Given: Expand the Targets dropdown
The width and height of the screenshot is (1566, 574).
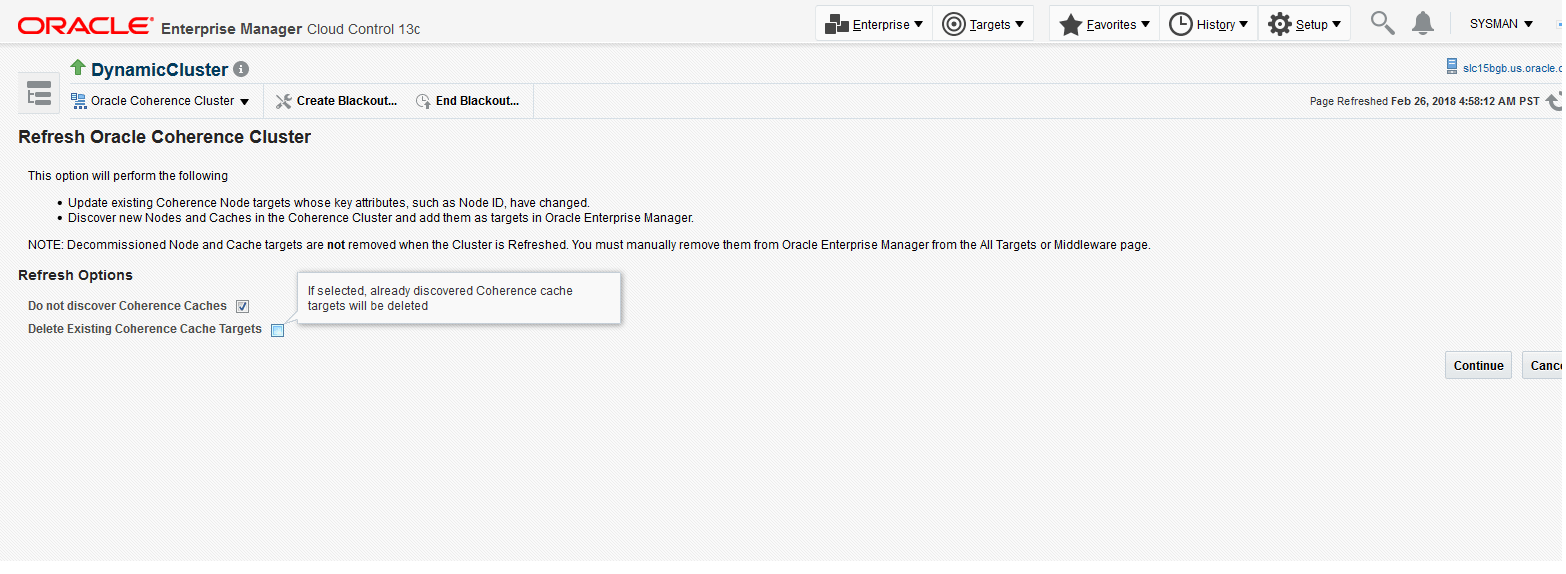Looking at the screenshot, I should [983, 24].
